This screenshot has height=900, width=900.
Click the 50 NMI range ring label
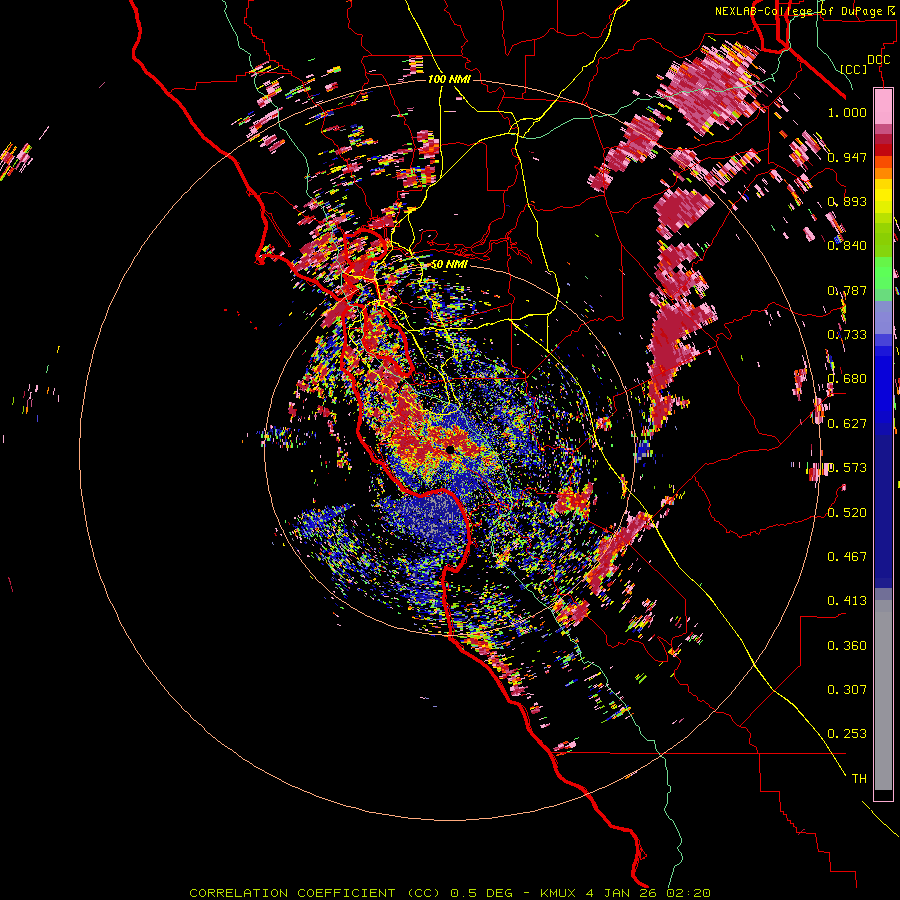click(449, 264)
